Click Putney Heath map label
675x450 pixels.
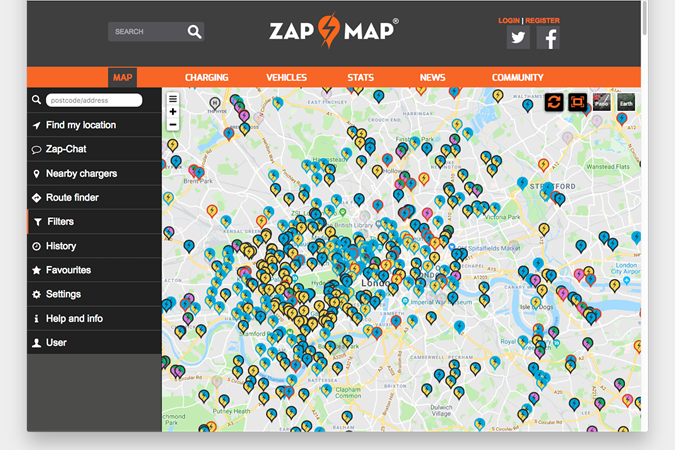point(231,411)
